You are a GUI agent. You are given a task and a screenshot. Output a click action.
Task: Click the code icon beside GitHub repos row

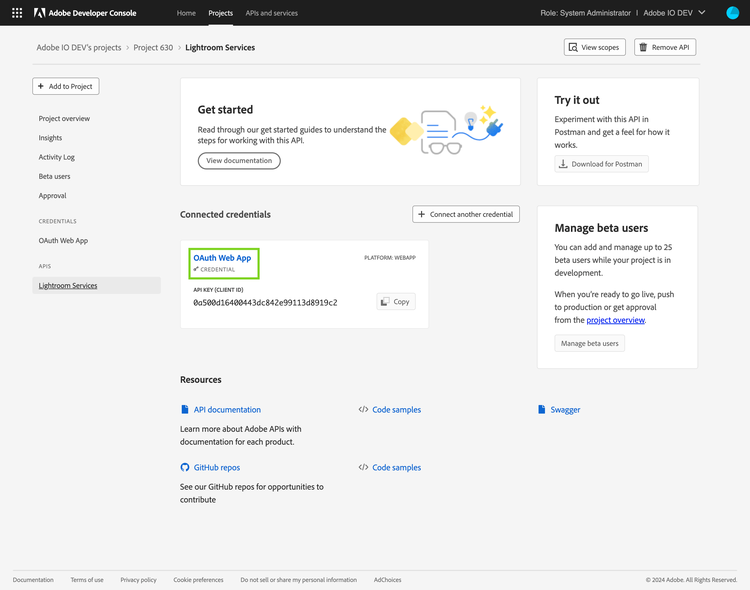[x=364, y=467]
